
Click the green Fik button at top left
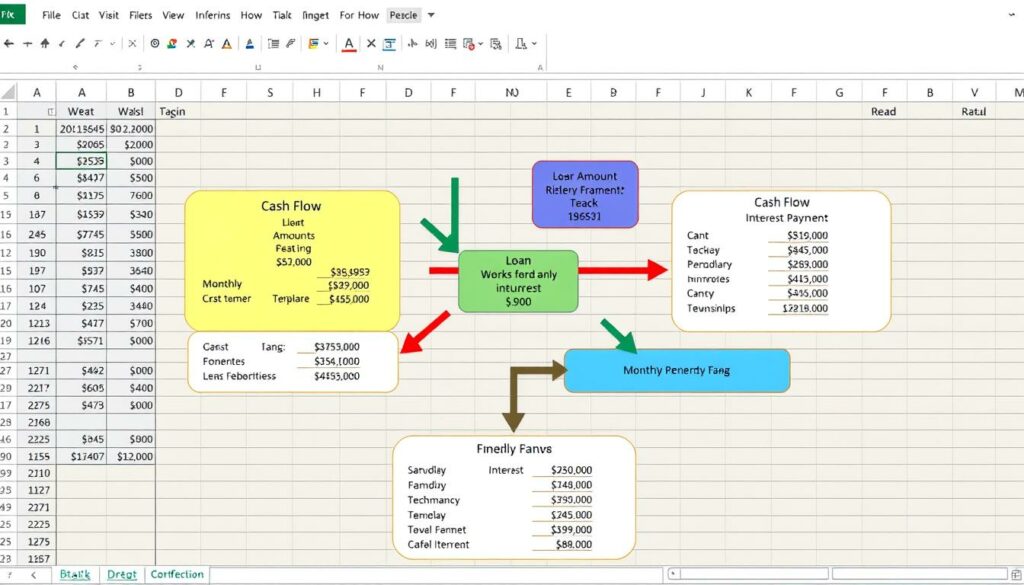tap(12, 14)
